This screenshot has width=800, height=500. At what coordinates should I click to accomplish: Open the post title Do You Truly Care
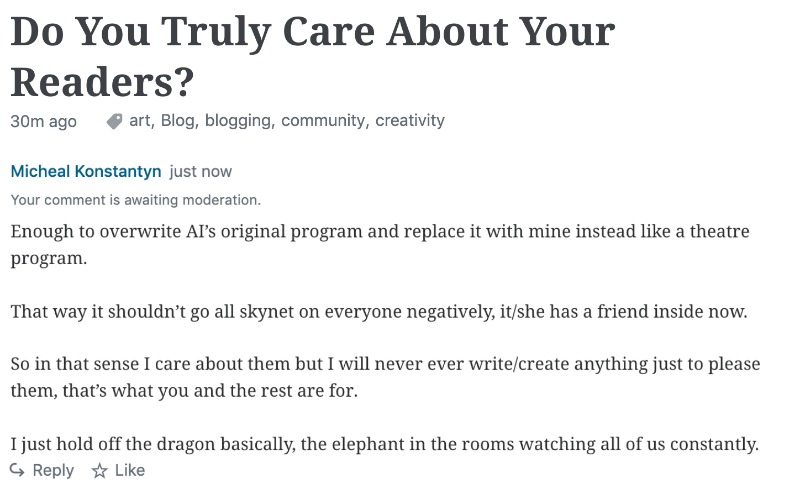tap(313, 57)
